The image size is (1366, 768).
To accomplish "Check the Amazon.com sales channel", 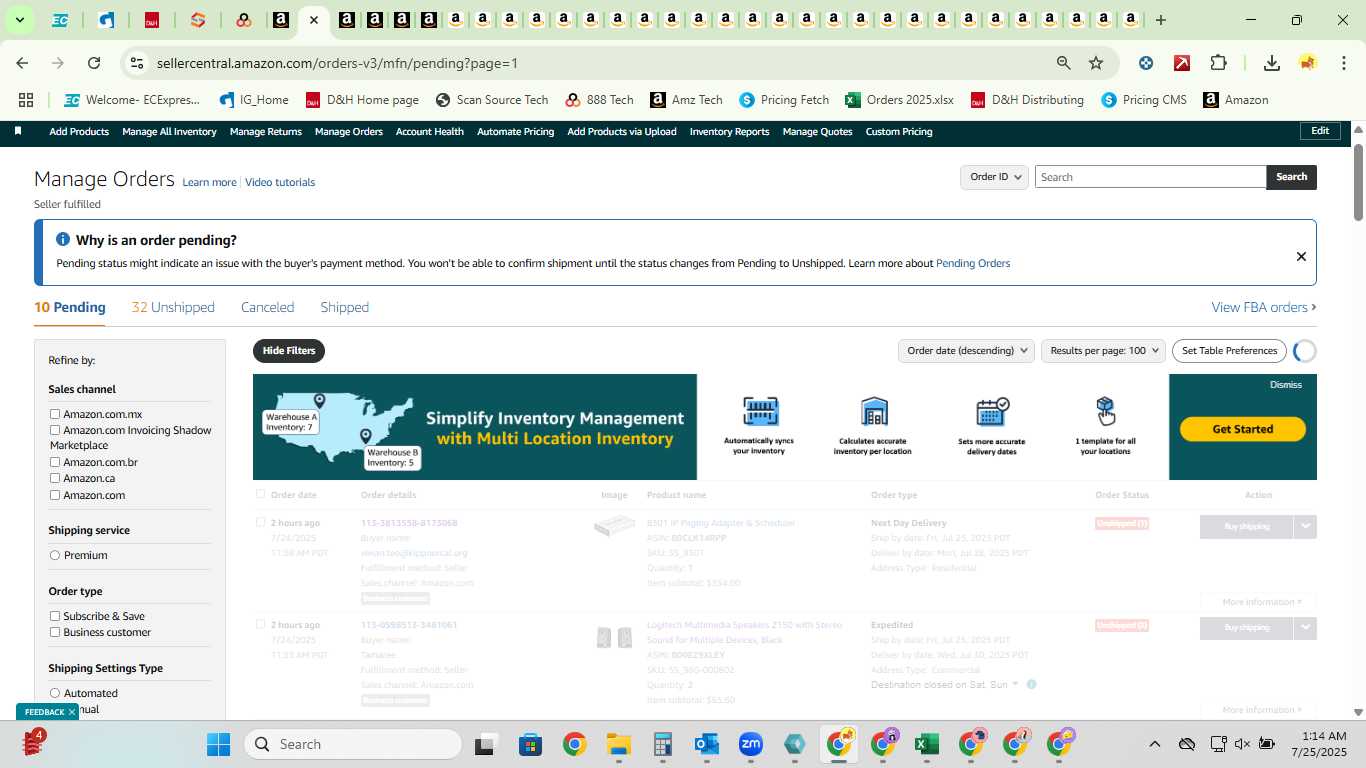I will pos(55,495).
